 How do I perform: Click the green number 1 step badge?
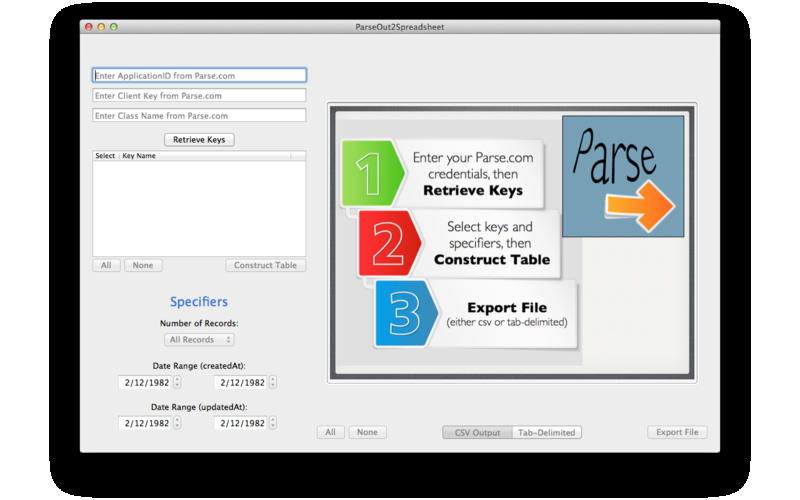pos(371,173)
